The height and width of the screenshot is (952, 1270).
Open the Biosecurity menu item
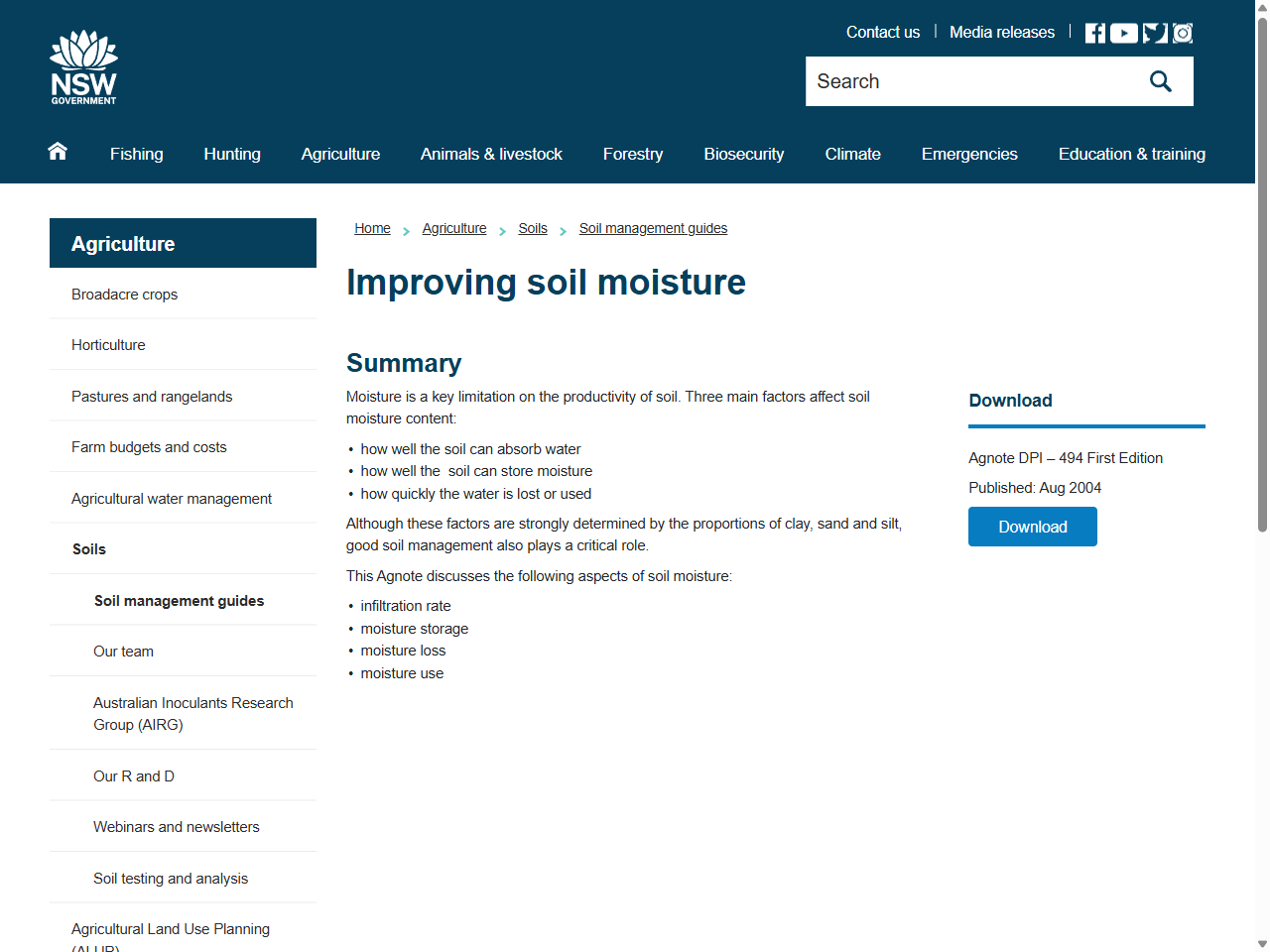[x=743, y=154]
